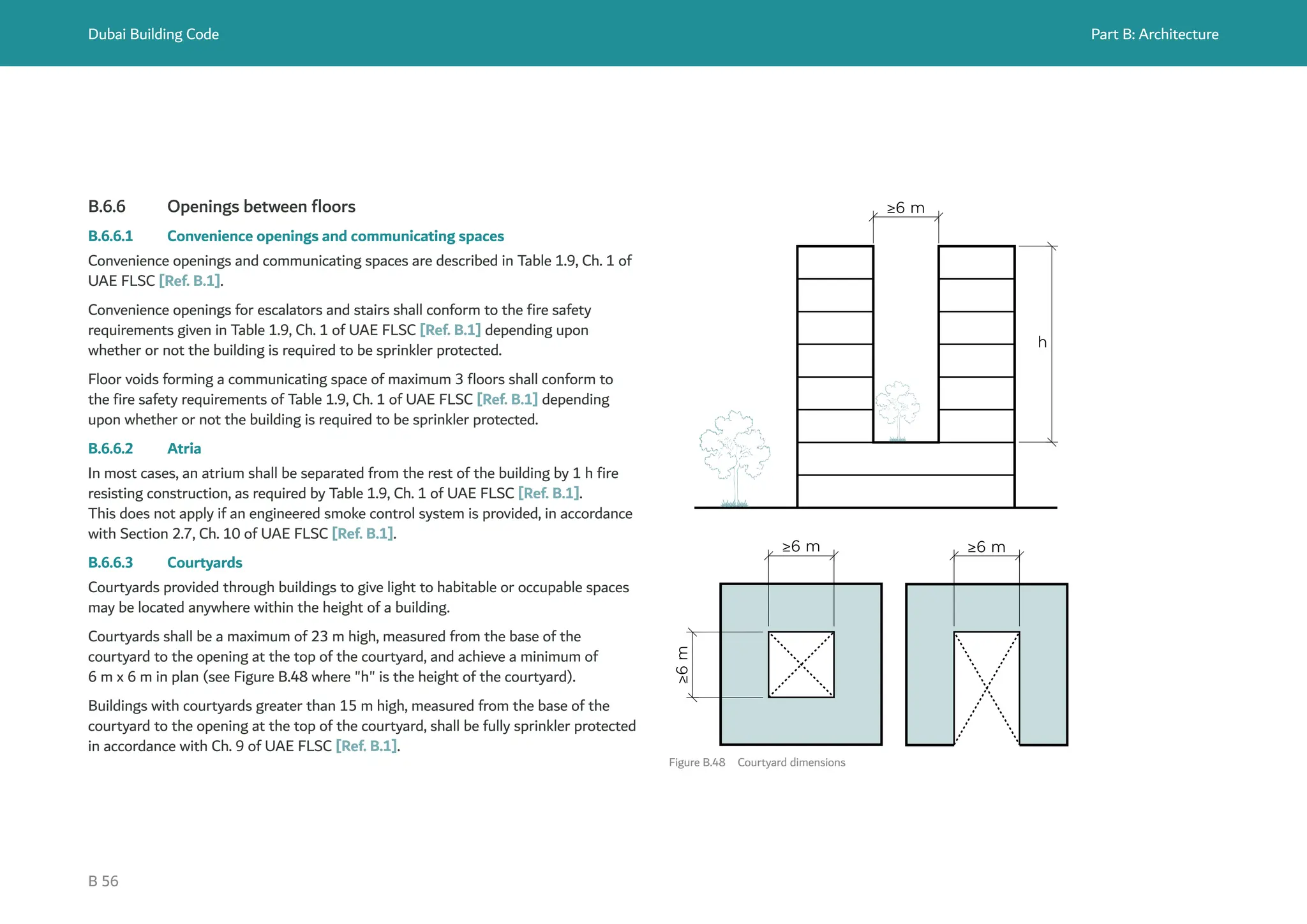Click the sentence starting 'Buildings with courtyards greater than 15 m'
The height and width of the screenshot is (924, 1307).
point(362,726)
